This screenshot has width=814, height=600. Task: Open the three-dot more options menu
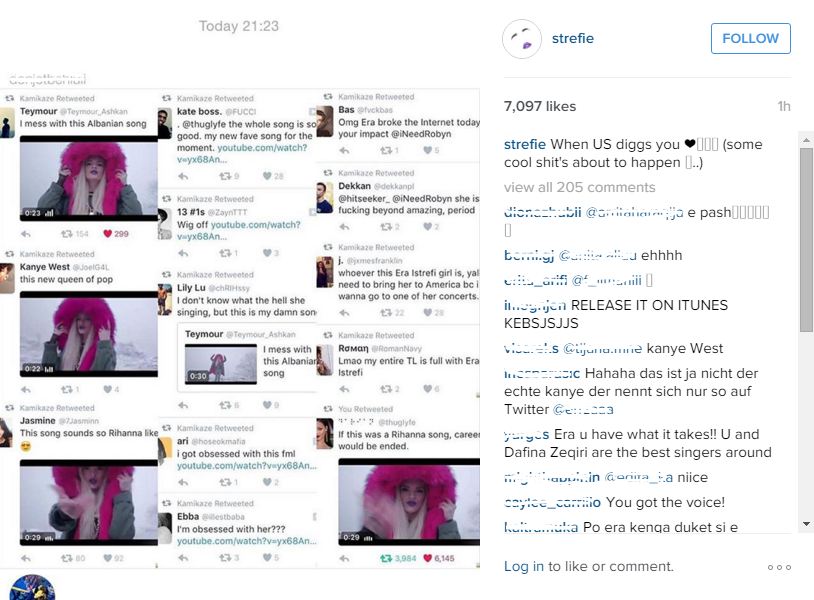point(779,567)
